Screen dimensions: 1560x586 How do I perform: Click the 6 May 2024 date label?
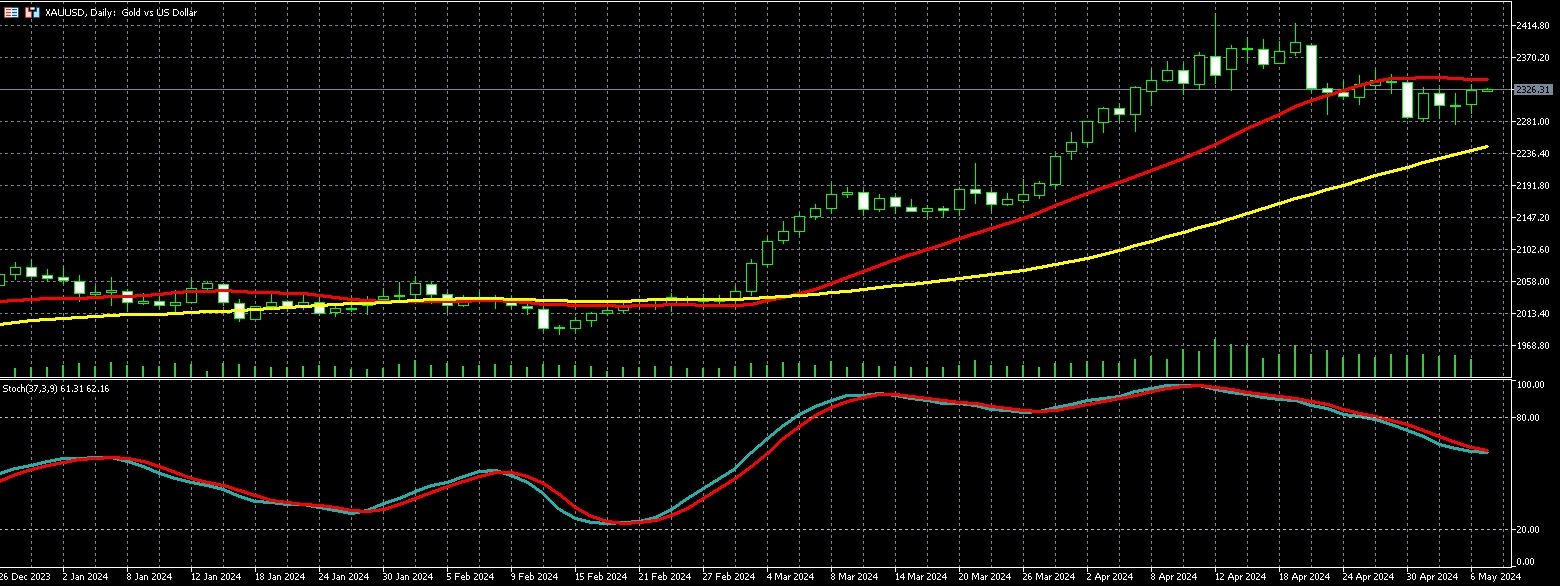pos(1496,577)
